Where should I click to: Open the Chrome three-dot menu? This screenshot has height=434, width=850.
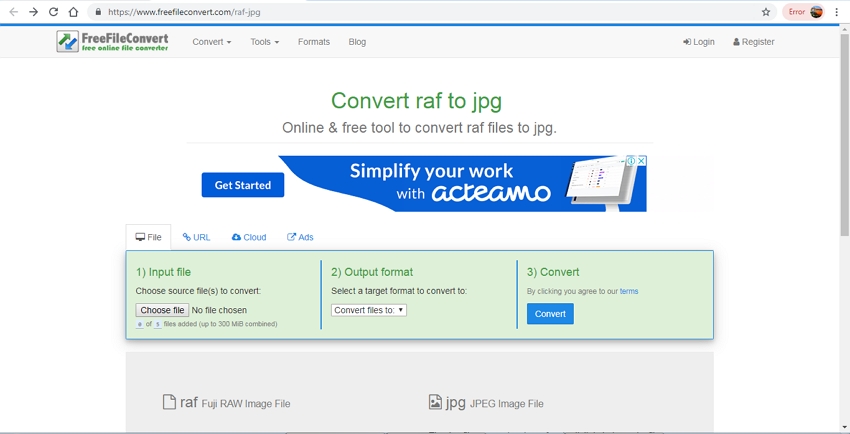(837, 12)
